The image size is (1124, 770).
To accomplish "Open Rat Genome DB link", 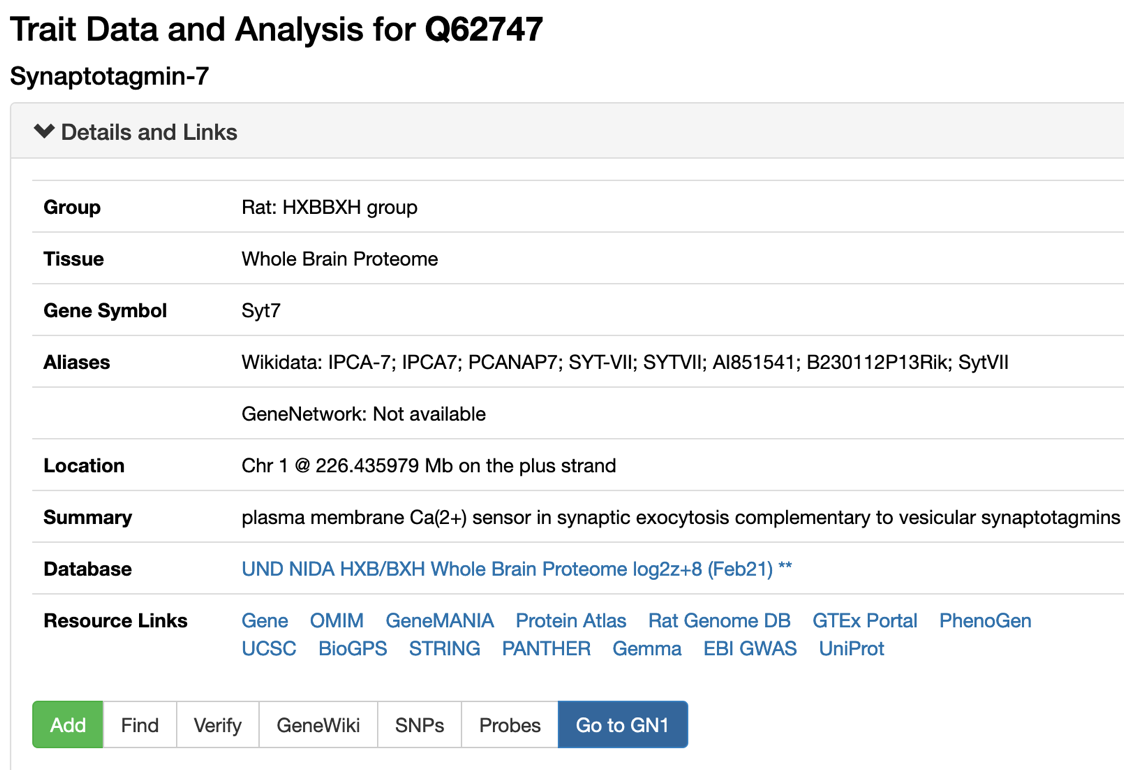I will (x=719, y=621).
